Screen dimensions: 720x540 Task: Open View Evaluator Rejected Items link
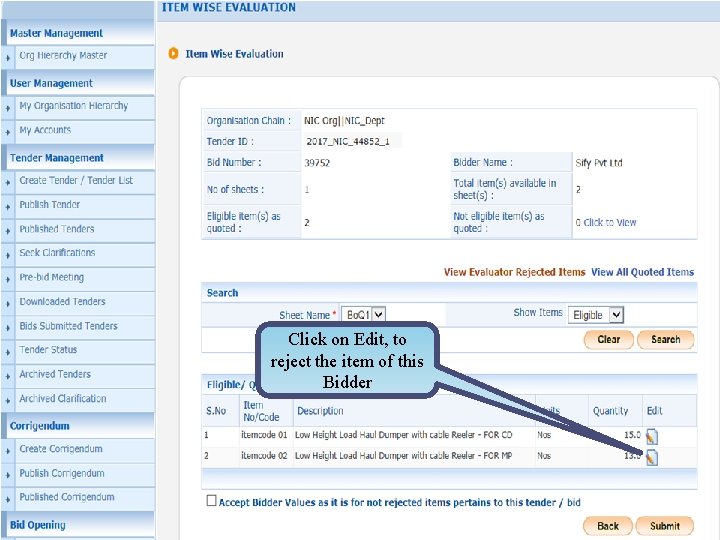(514, 272)
